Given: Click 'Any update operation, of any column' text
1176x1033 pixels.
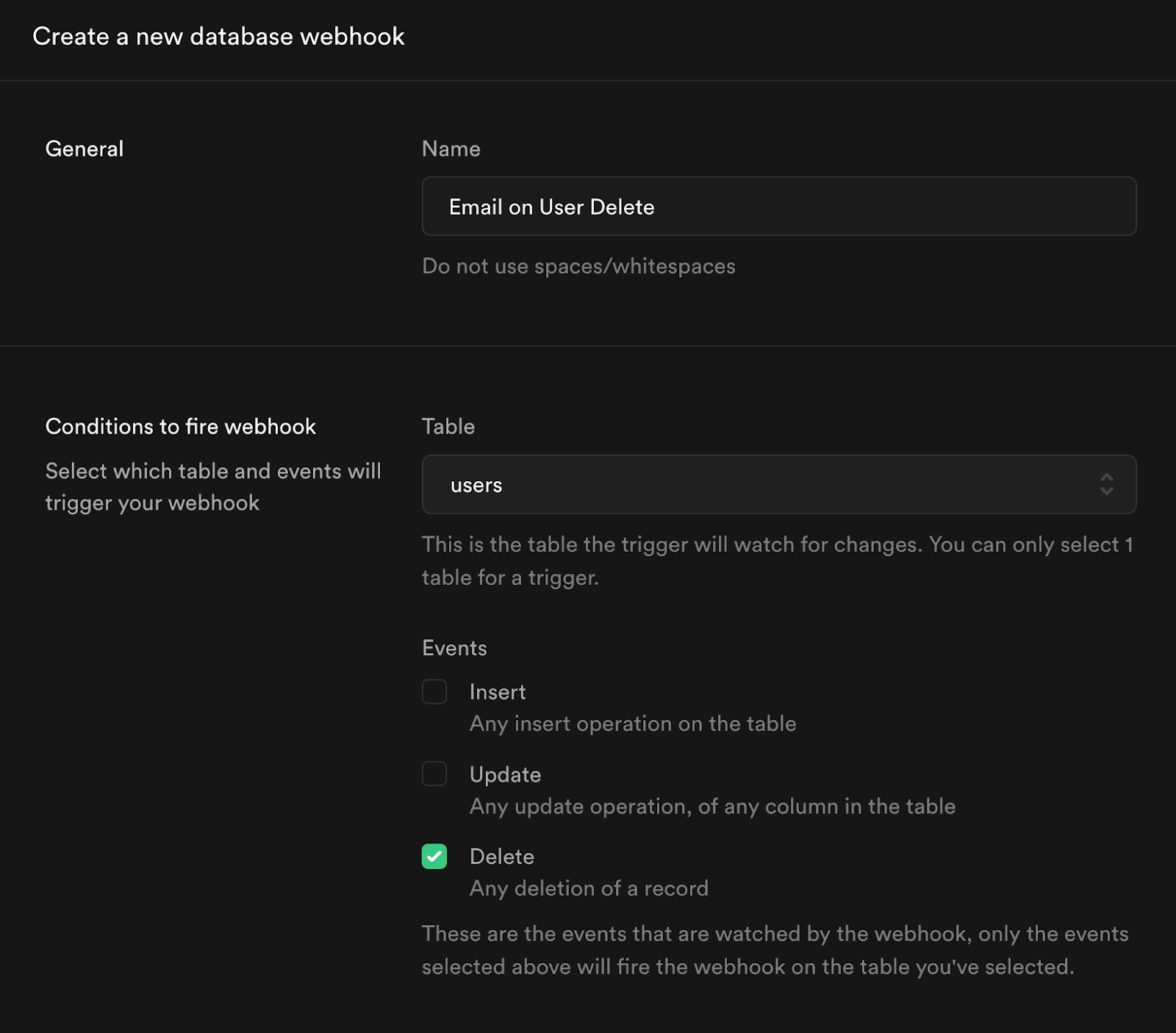Looking at the screenshot, I should tap(712, 807).
